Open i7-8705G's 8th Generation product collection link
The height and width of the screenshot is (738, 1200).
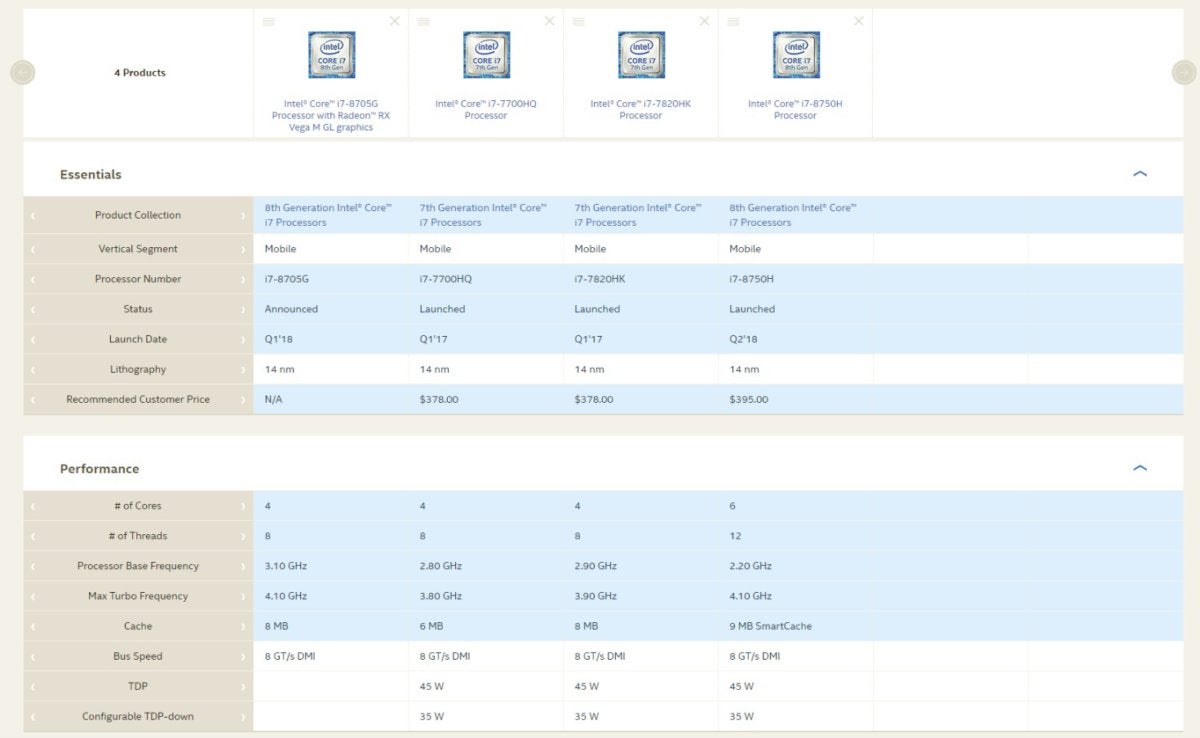(328, 215)
